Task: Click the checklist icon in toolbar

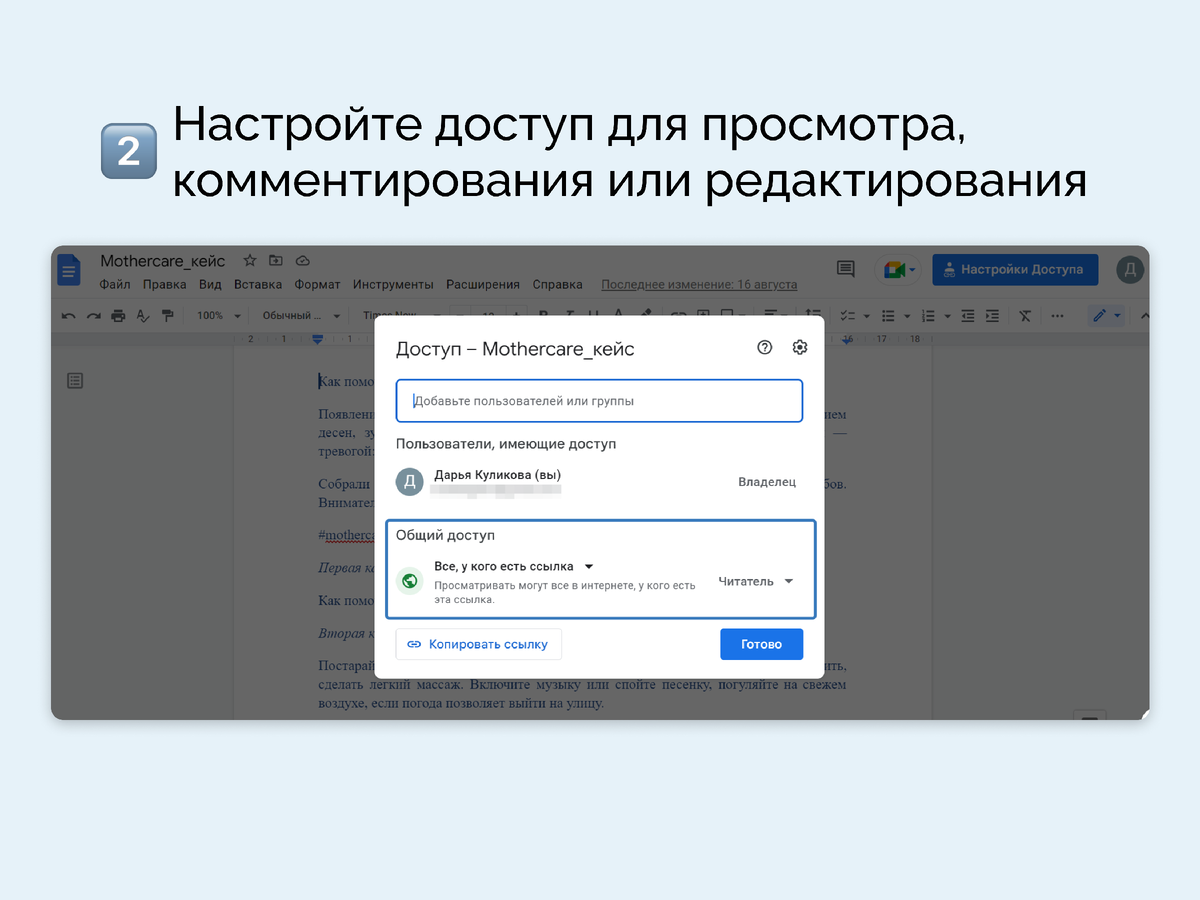Action: click(x=848, y=316)
